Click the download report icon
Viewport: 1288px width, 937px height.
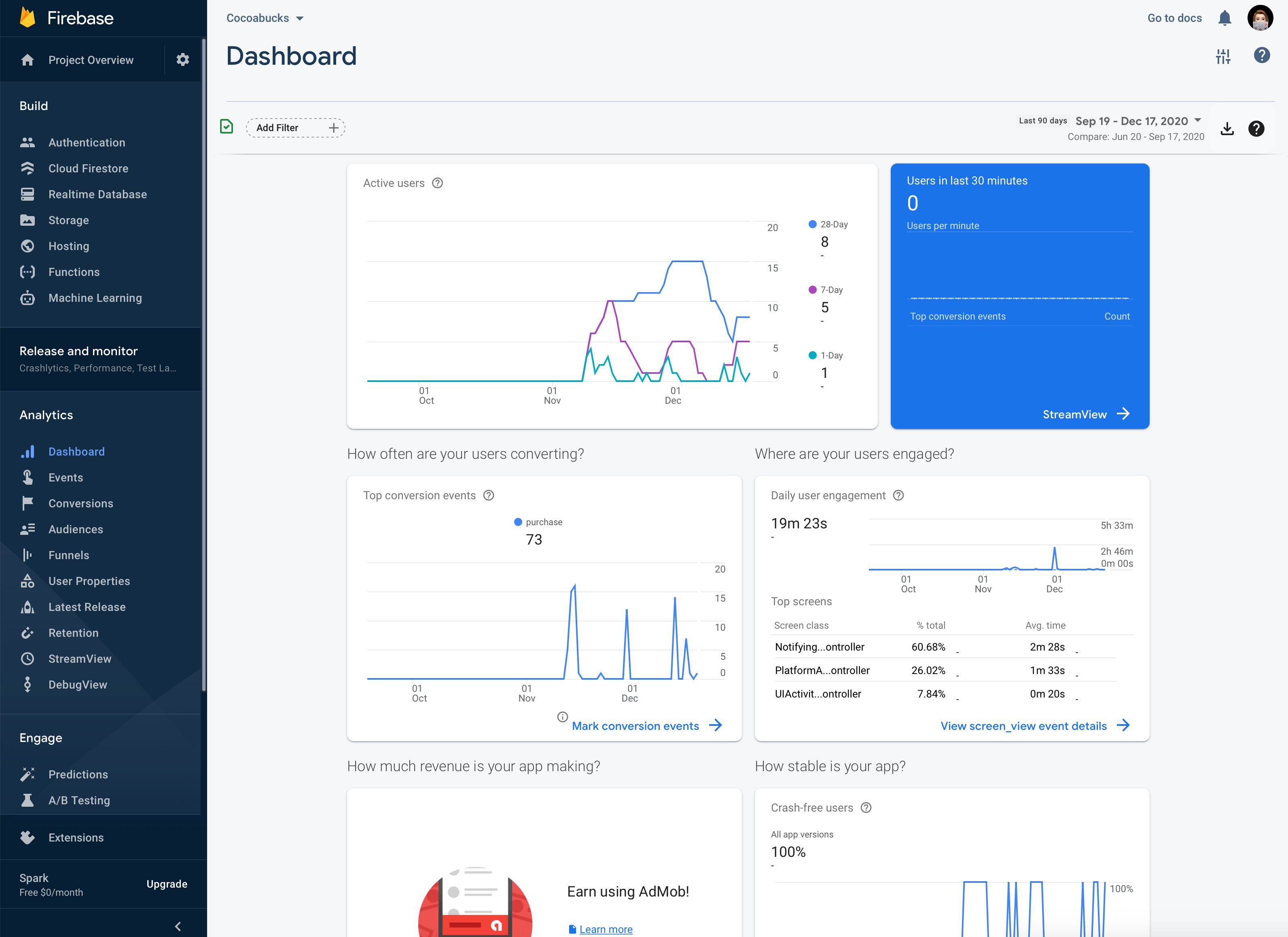(1227, 128)
